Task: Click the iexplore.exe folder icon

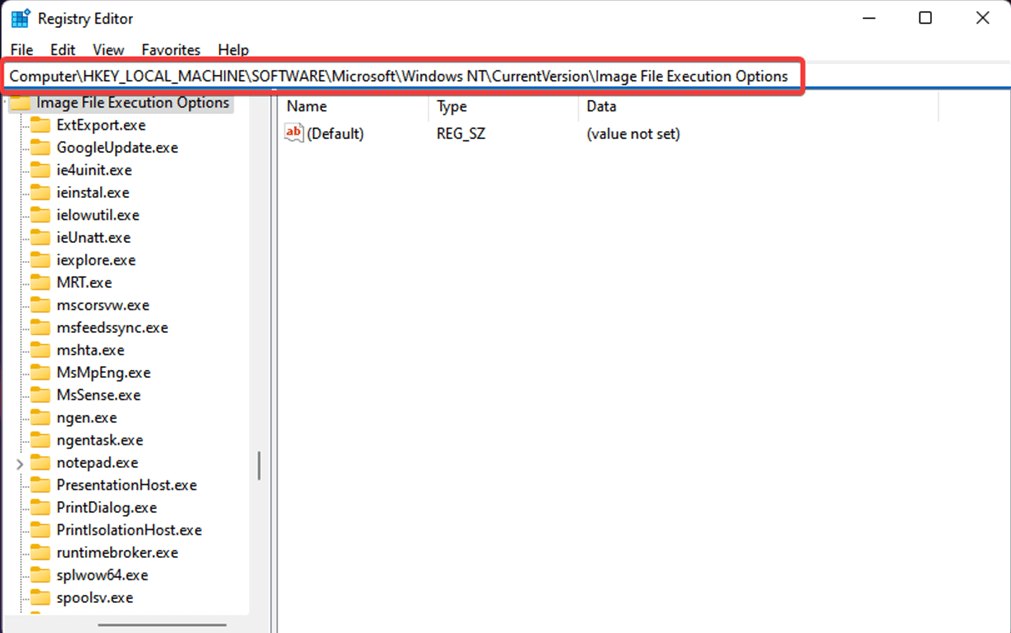Action: point(40,260)
